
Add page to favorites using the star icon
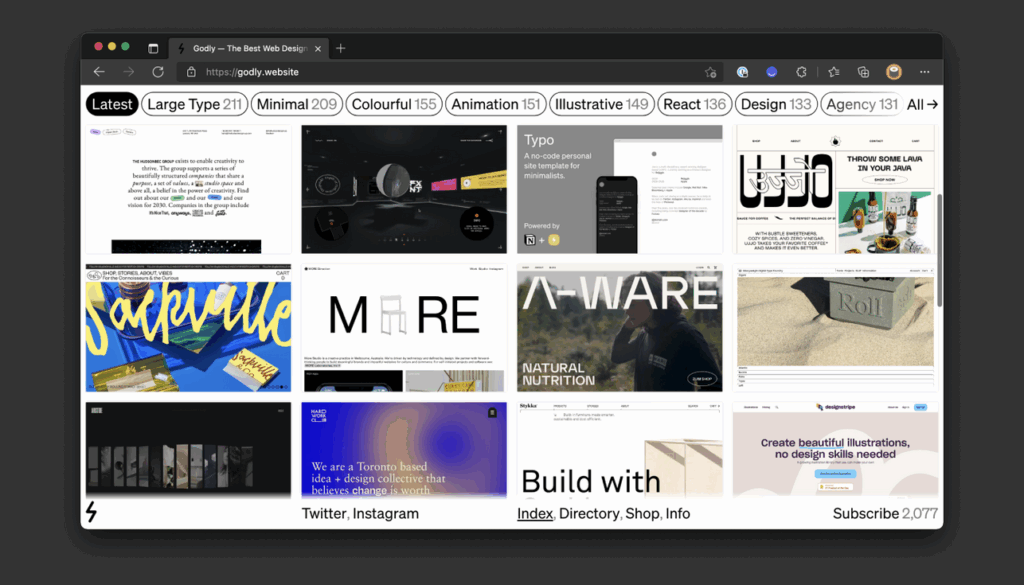pyautogui.click(x=711, y=72)
